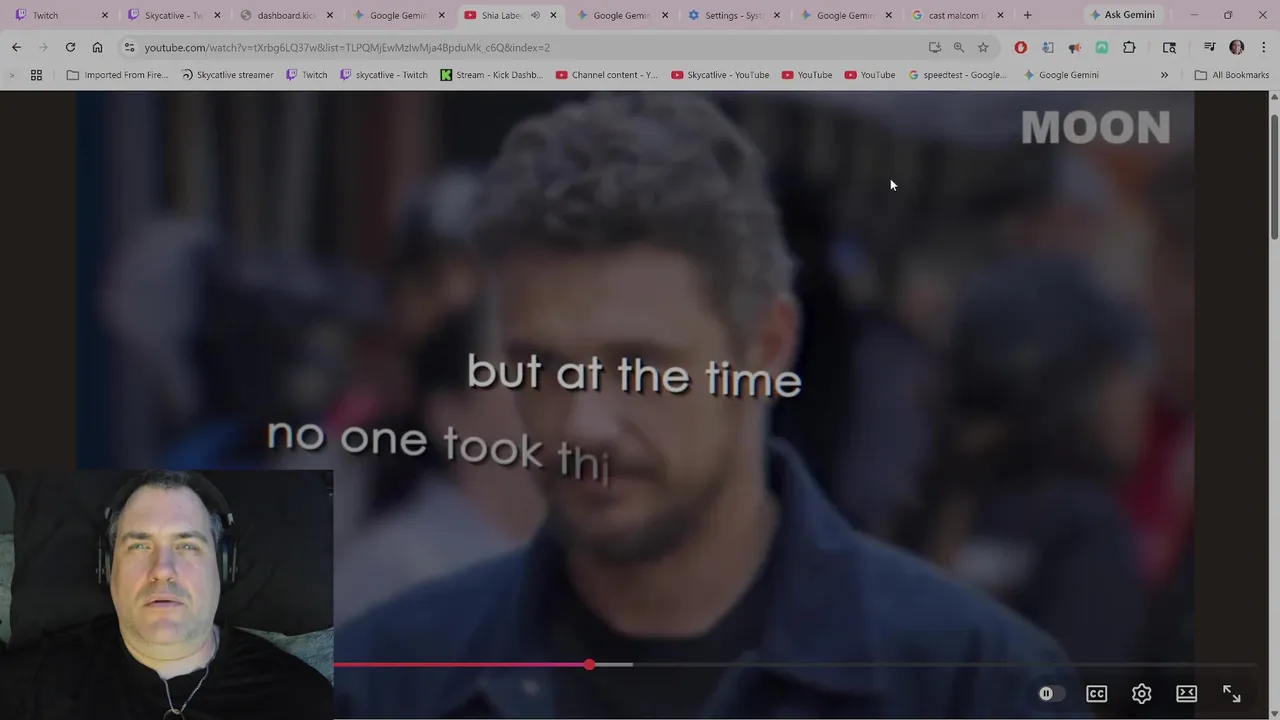Image resolution: width=1280 pixels, height=720 pixels.
Task: Open the video player settings gear
Action: point(1141,693)
